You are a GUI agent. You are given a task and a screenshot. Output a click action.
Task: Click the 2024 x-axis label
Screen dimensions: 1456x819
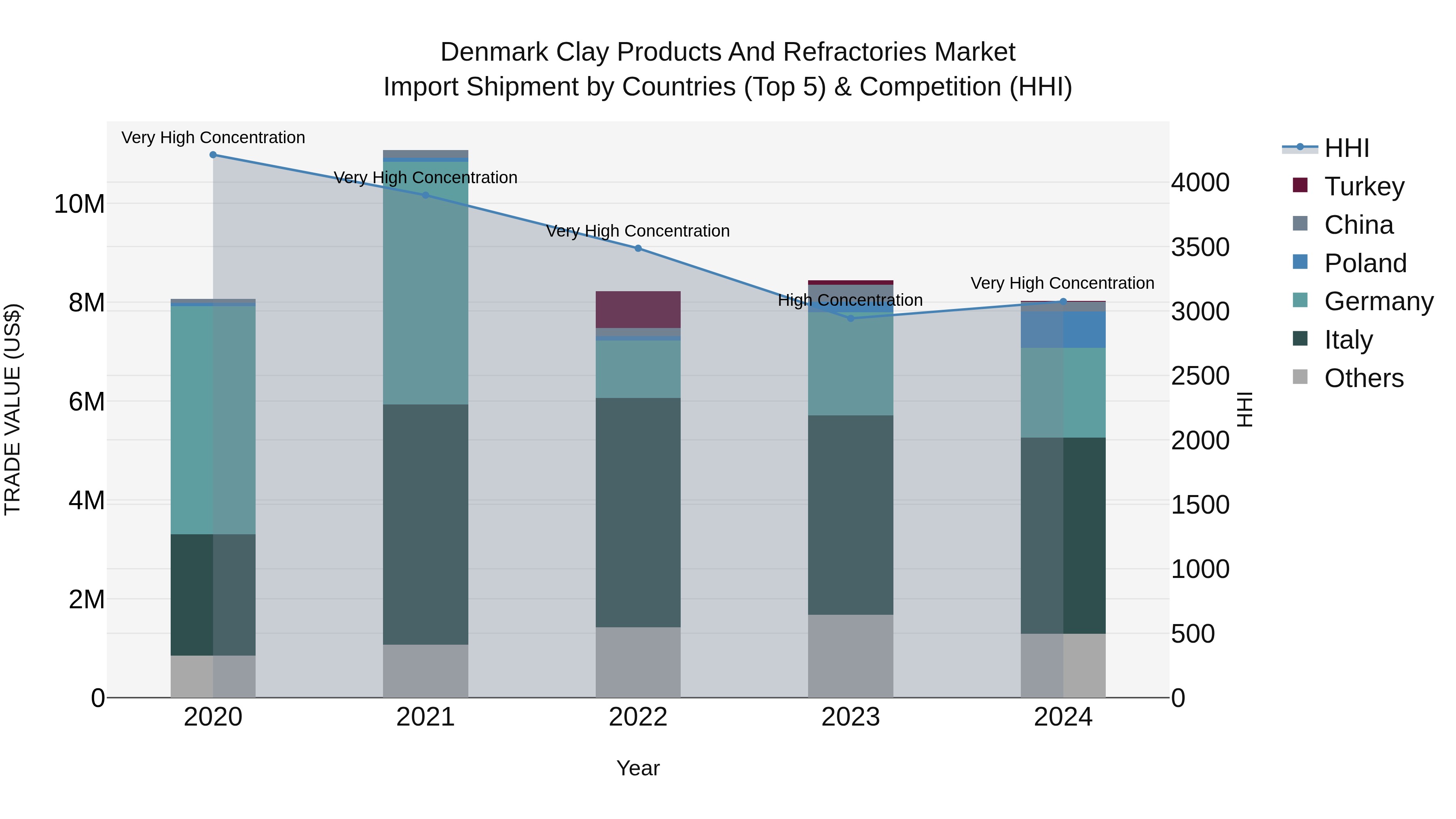coord(1063,717)
